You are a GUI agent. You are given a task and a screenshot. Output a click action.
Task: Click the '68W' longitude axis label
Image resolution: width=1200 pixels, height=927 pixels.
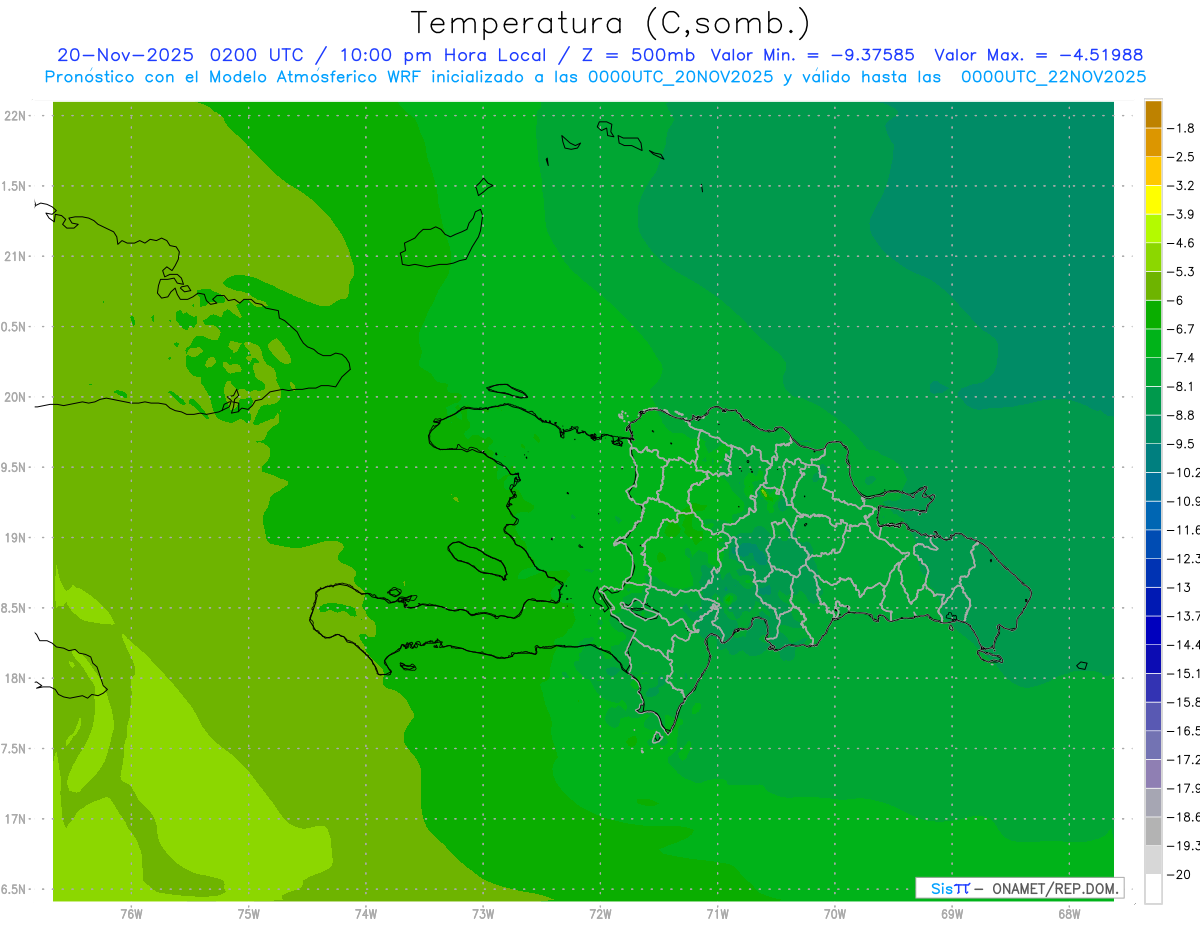[x=1069, y=914]
